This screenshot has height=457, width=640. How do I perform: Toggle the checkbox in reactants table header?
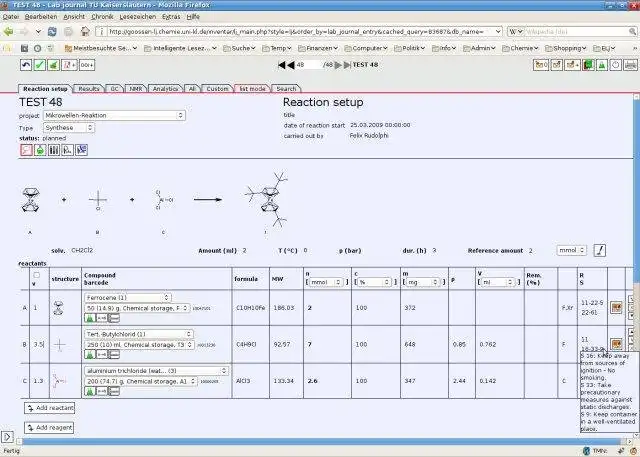[x=36, y=275]
